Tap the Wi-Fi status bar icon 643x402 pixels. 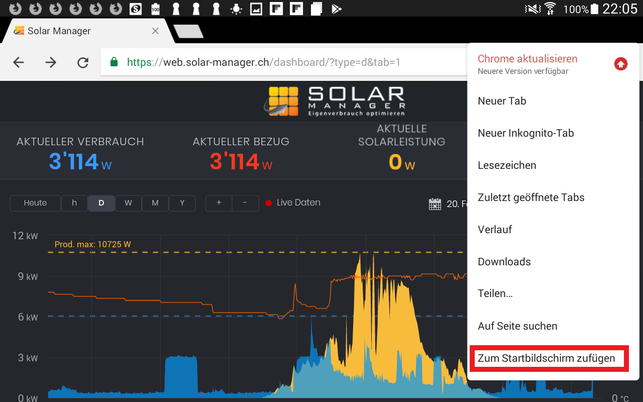[x=550, y=9]
